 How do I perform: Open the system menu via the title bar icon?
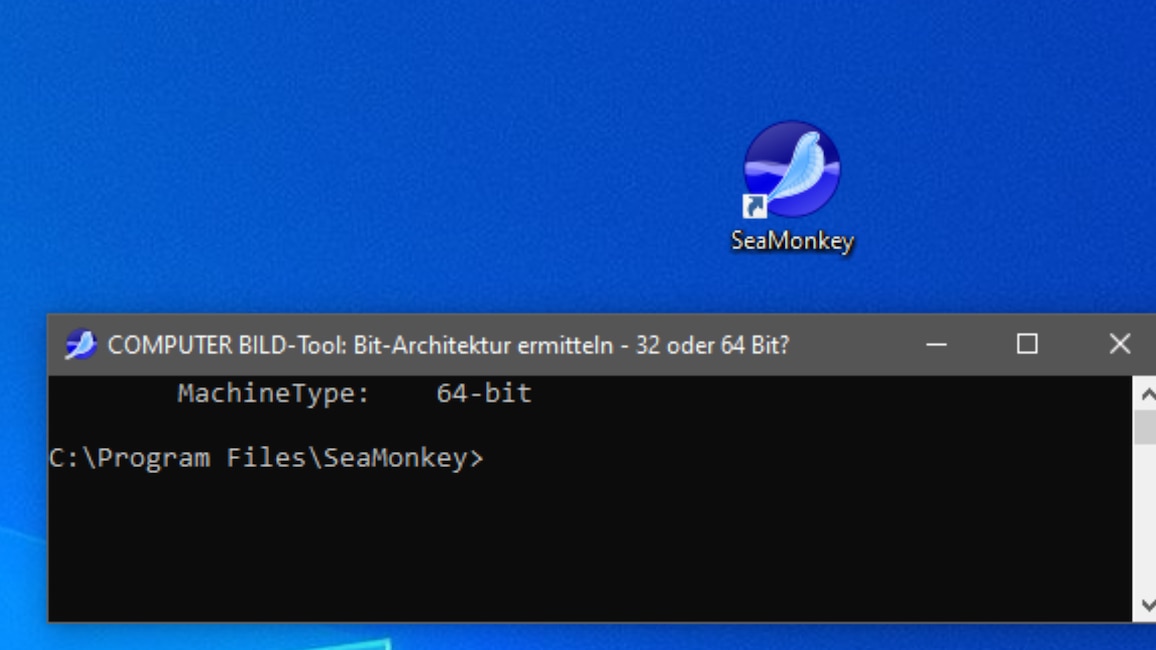click(x=80, y=345)
